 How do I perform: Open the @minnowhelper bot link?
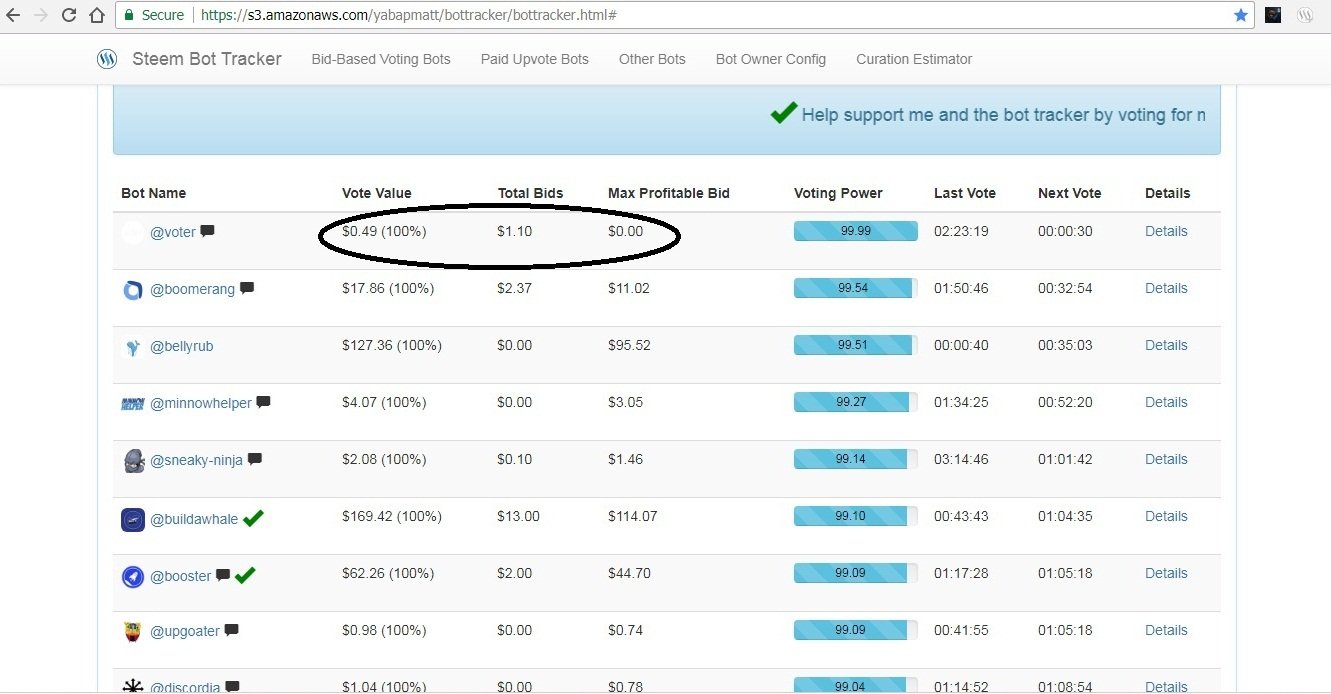click(x=201, y=403)
